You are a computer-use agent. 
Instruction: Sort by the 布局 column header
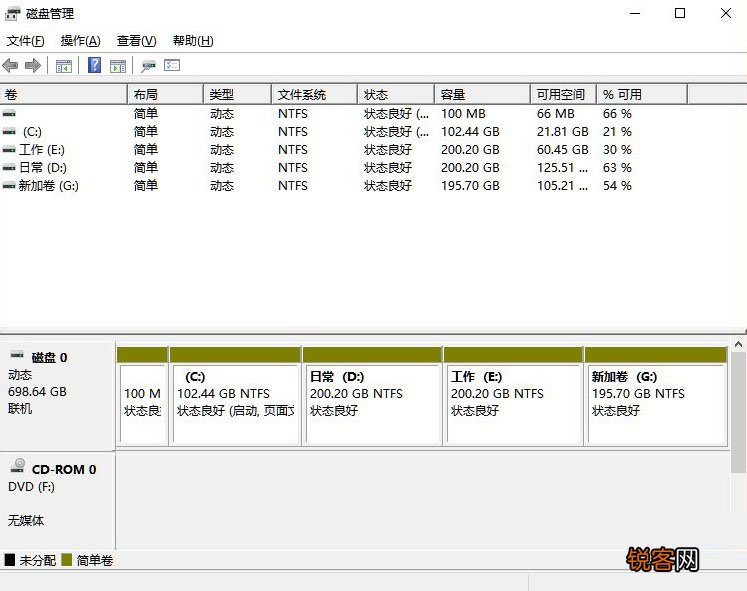tap(166, 94)
